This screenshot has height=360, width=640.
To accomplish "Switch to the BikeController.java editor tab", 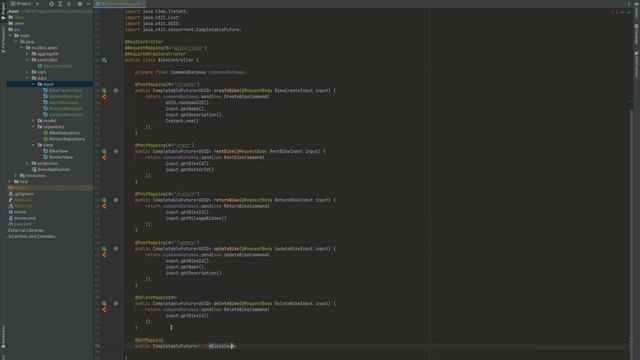I will click(x=120, y=4).
